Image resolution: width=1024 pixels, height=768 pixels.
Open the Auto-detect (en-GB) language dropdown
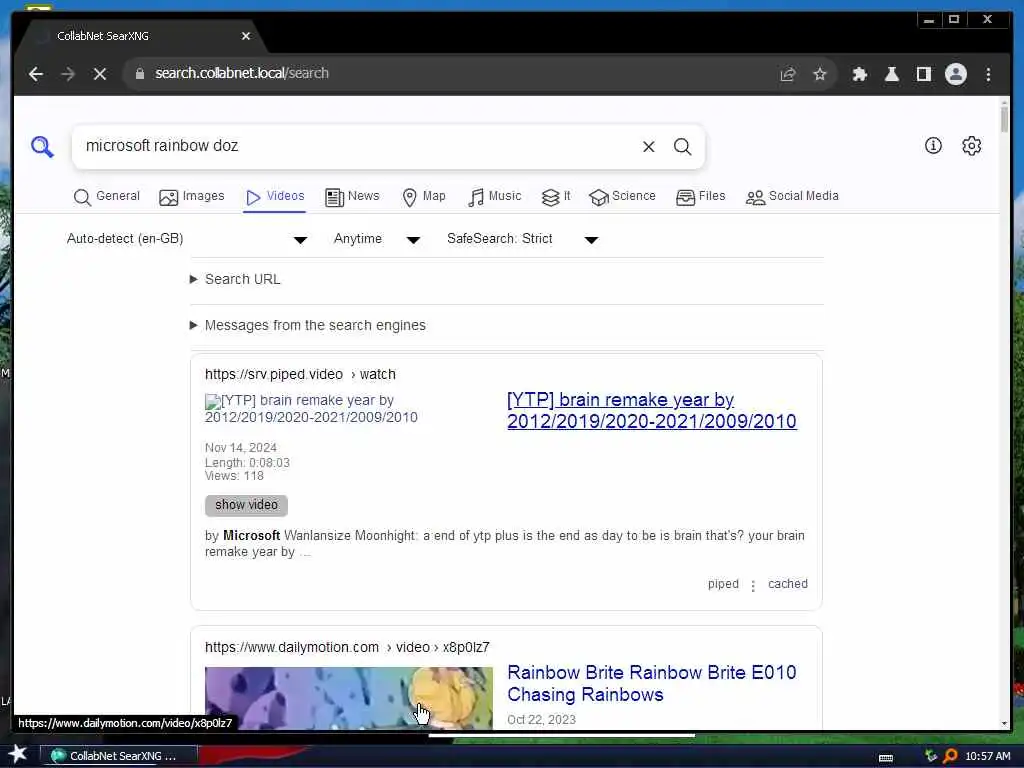click(x=187, y=239)
